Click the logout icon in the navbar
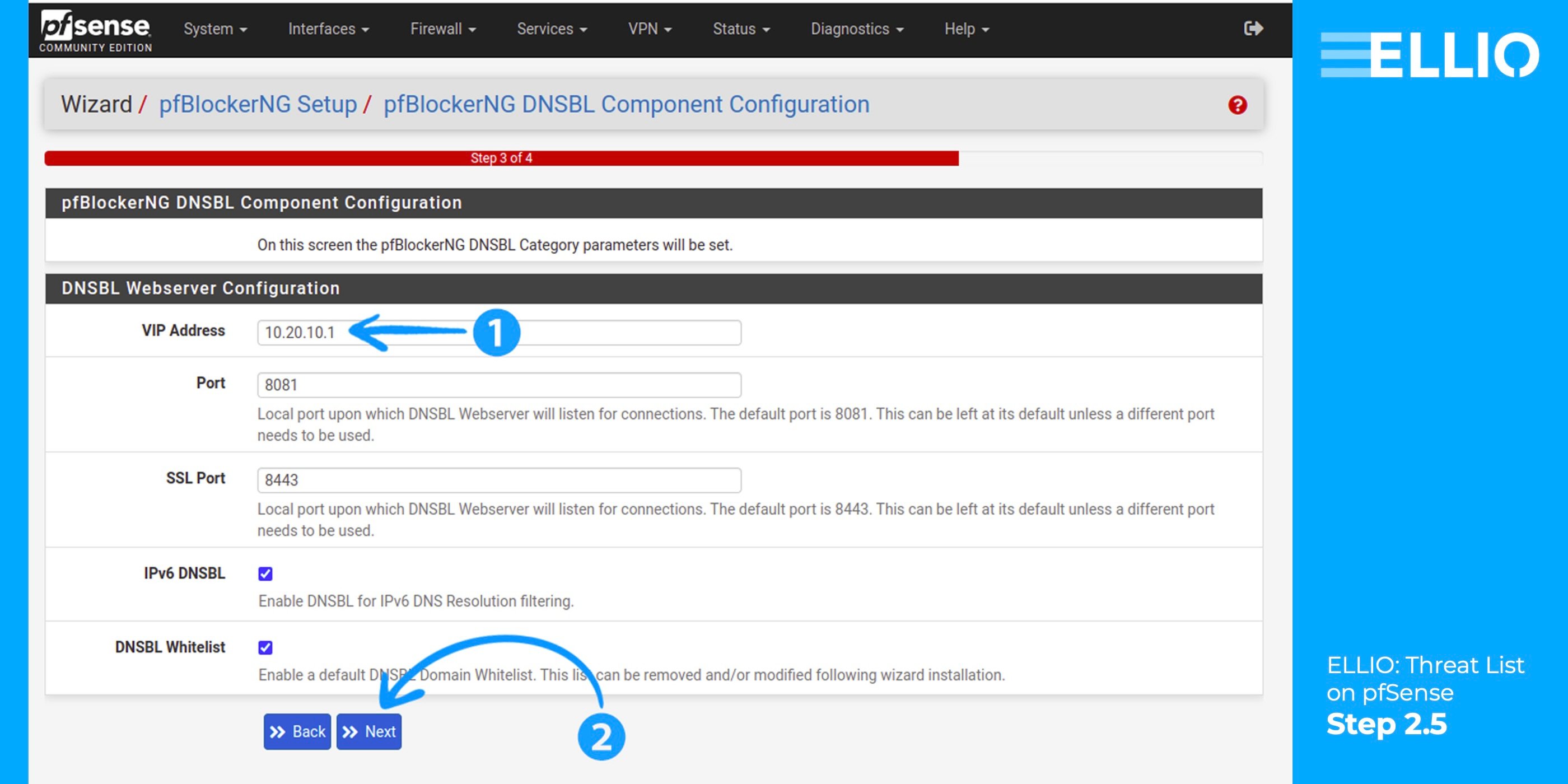This screenshot has height=784, width=1568. 1254,28
